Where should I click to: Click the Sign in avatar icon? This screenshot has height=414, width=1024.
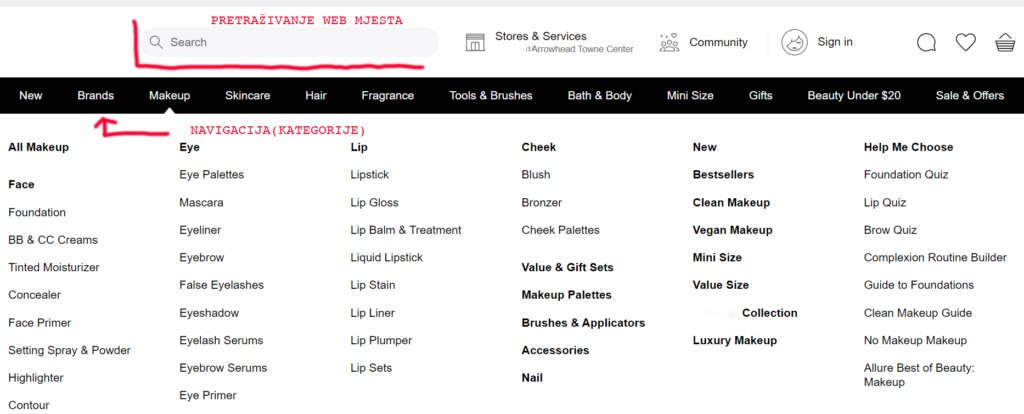[x=794, y=42]
